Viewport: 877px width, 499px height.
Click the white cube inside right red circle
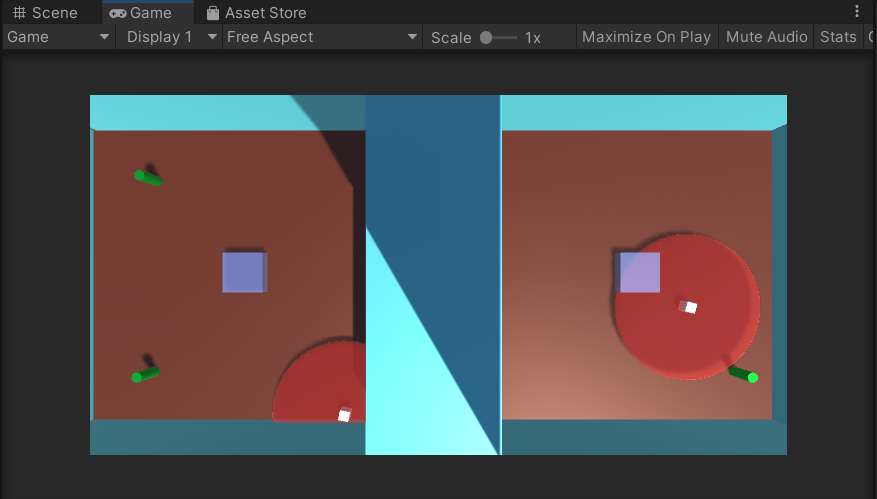689,307
